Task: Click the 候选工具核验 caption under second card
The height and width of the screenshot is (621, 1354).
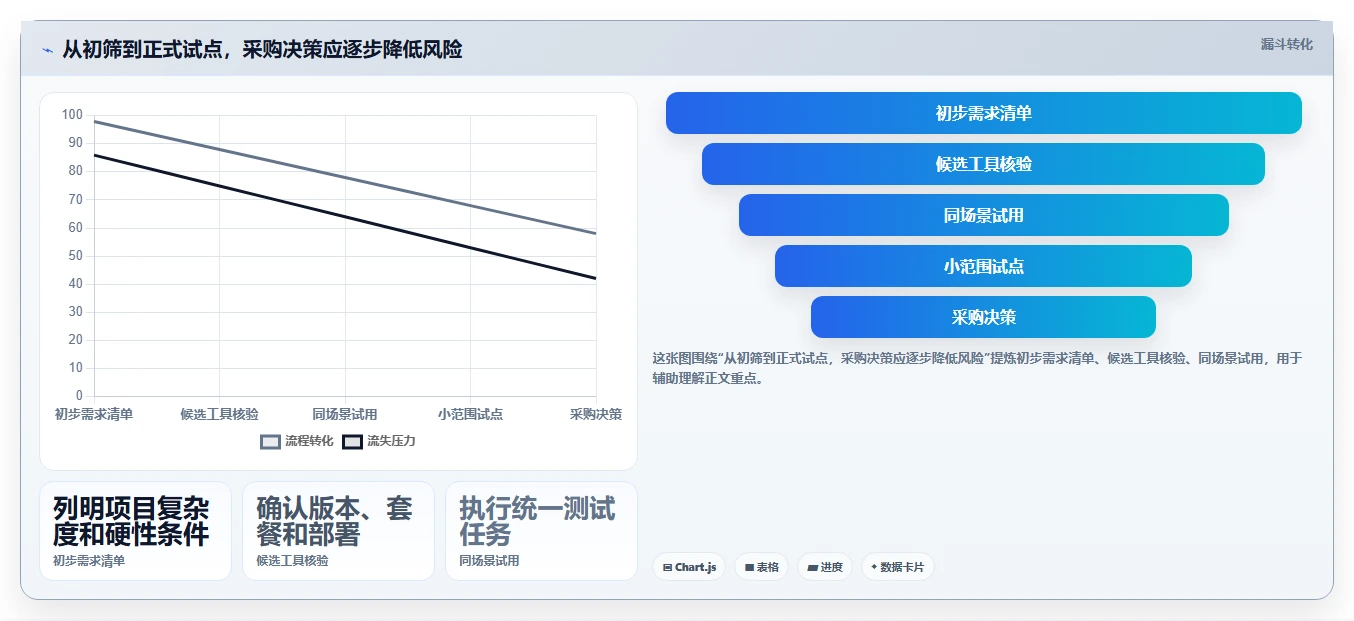Action: coord(292,561)
